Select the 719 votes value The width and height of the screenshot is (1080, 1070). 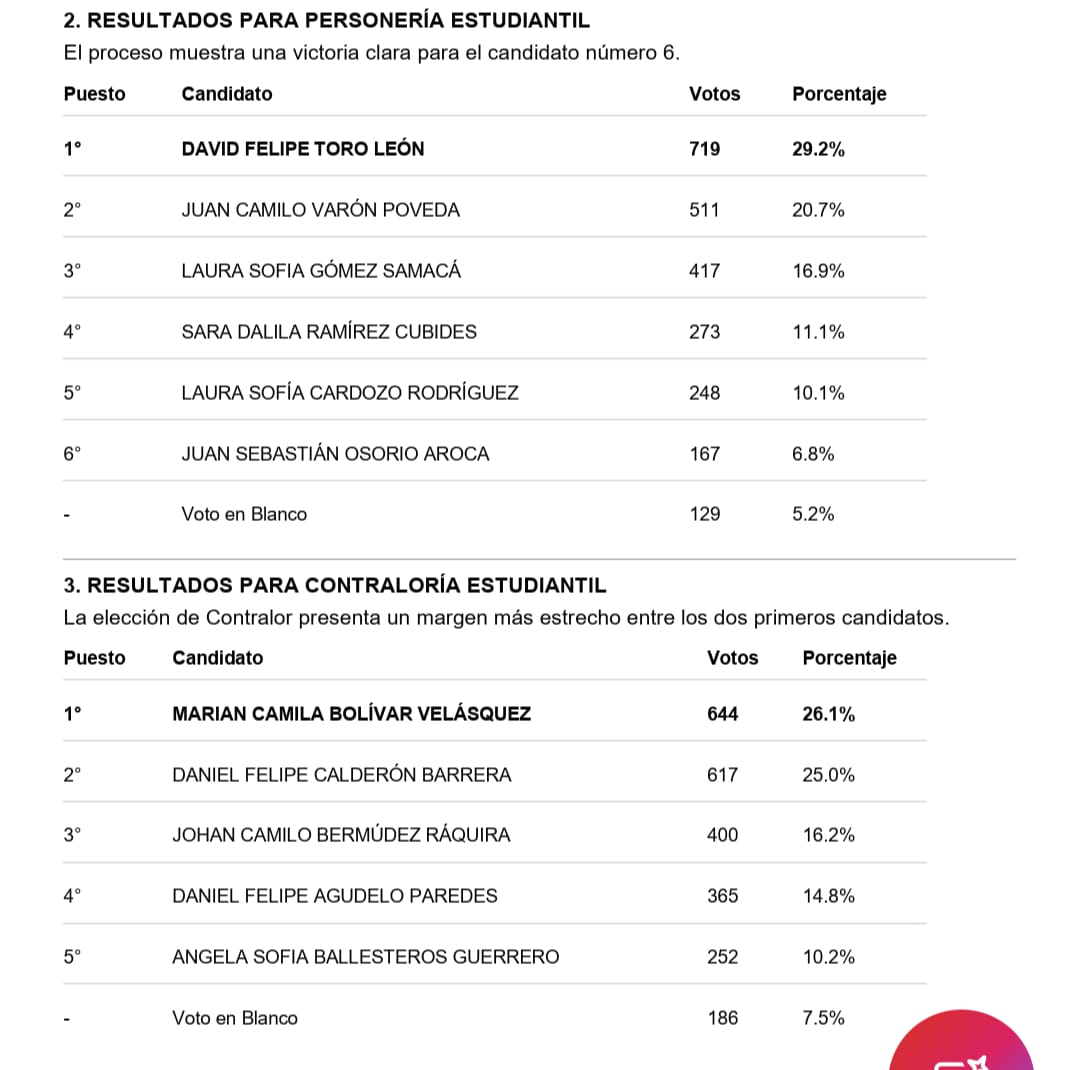click(704, 149)
